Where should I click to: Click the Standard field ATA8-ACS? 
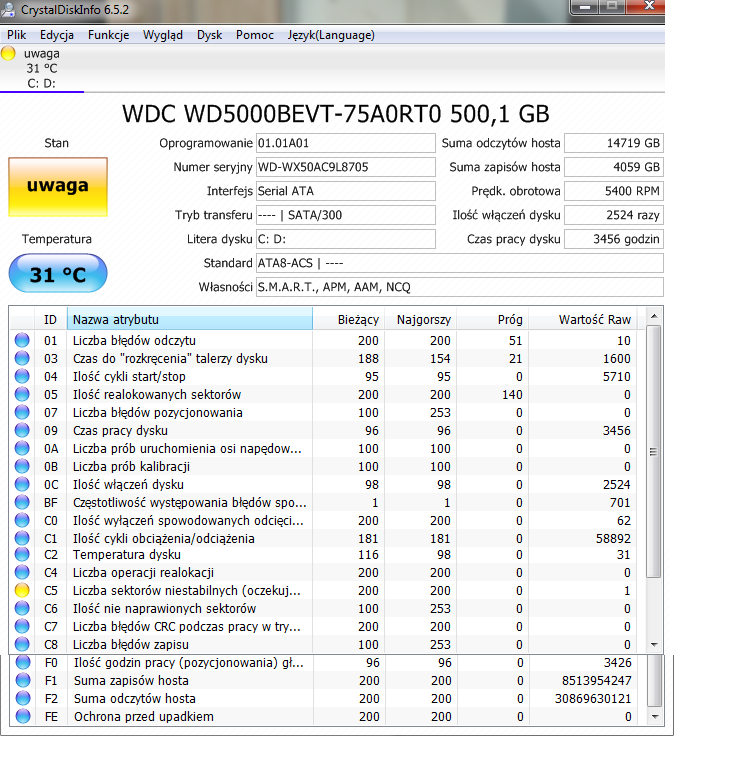click(x=460, y=263)
